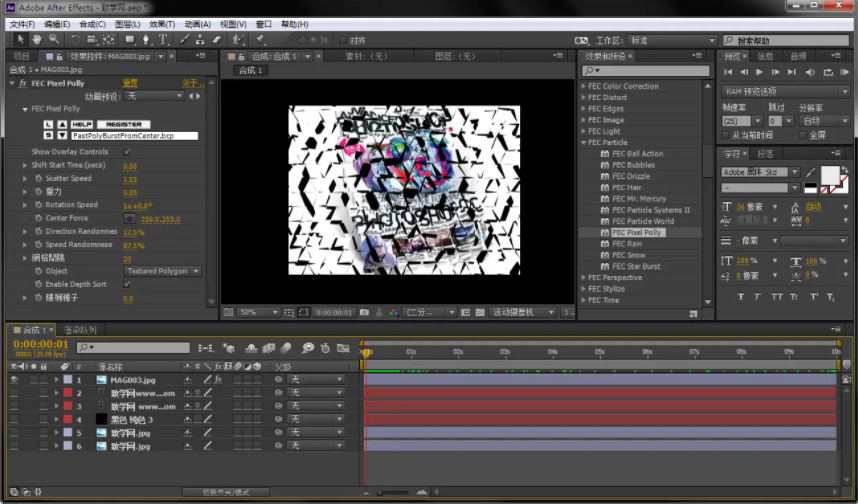Screen dimensions: 858x504
Task: Select FEC Particle World effect
Action: point(643,221)
